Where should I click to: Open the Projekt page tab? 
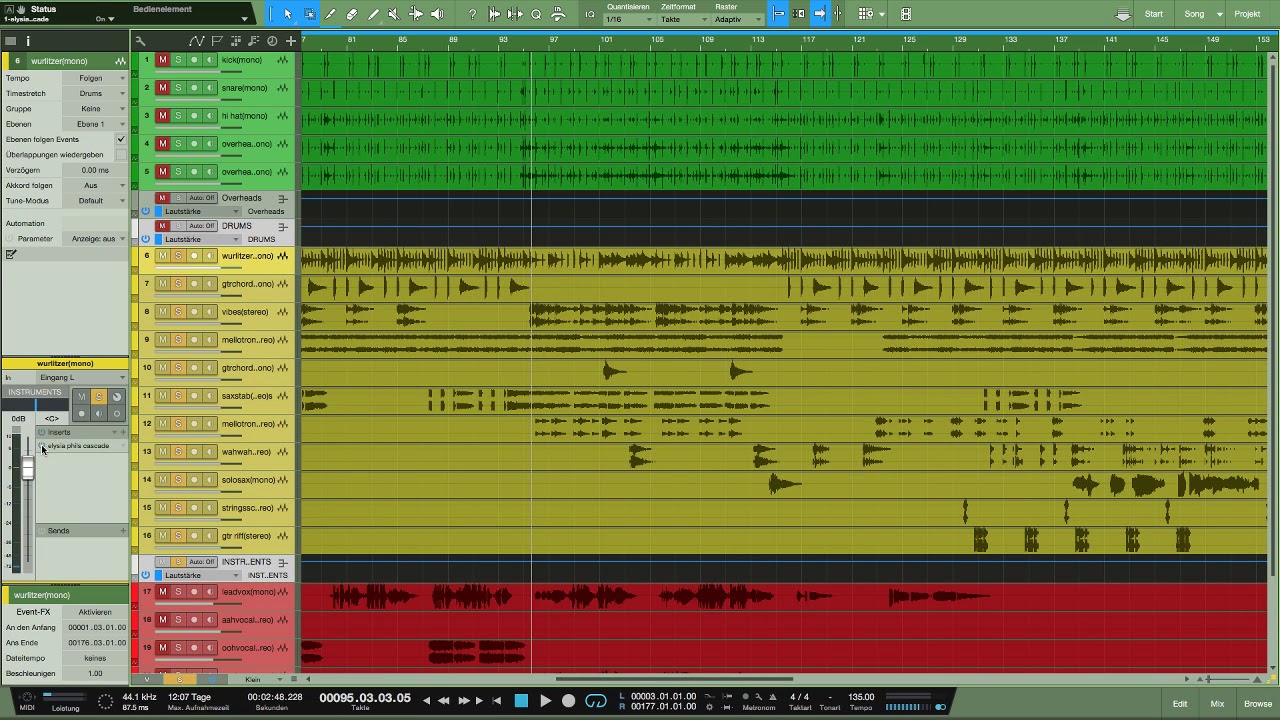click(1247, 14)
